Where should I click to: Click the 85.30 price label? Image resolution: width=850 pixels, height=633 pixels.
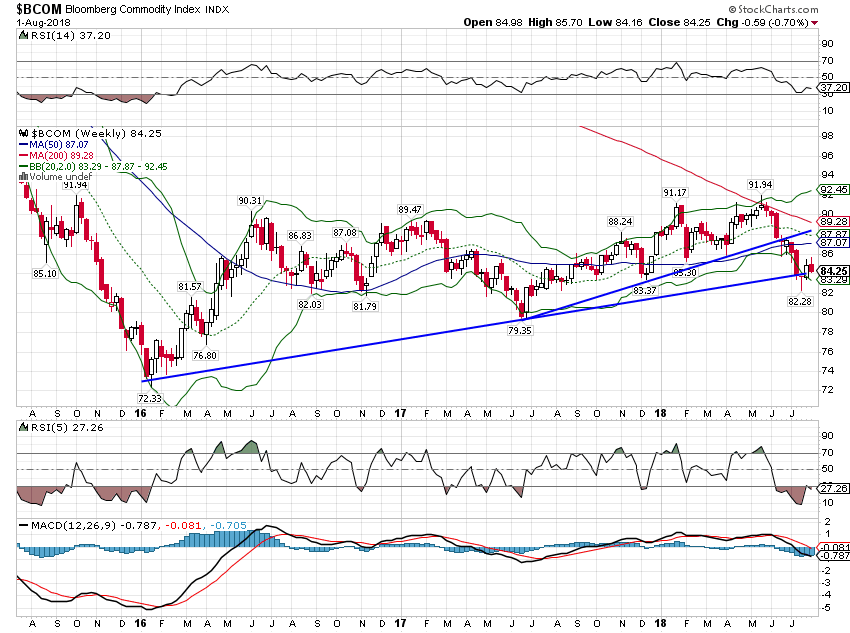[x=685, y=273]
